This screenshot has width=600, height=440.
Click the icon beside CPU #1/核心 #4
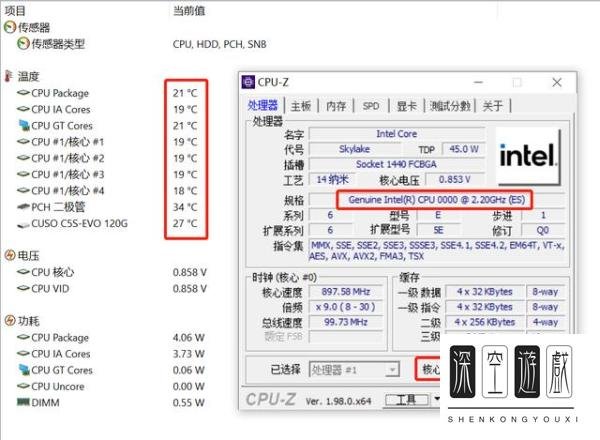click(23, 191)
